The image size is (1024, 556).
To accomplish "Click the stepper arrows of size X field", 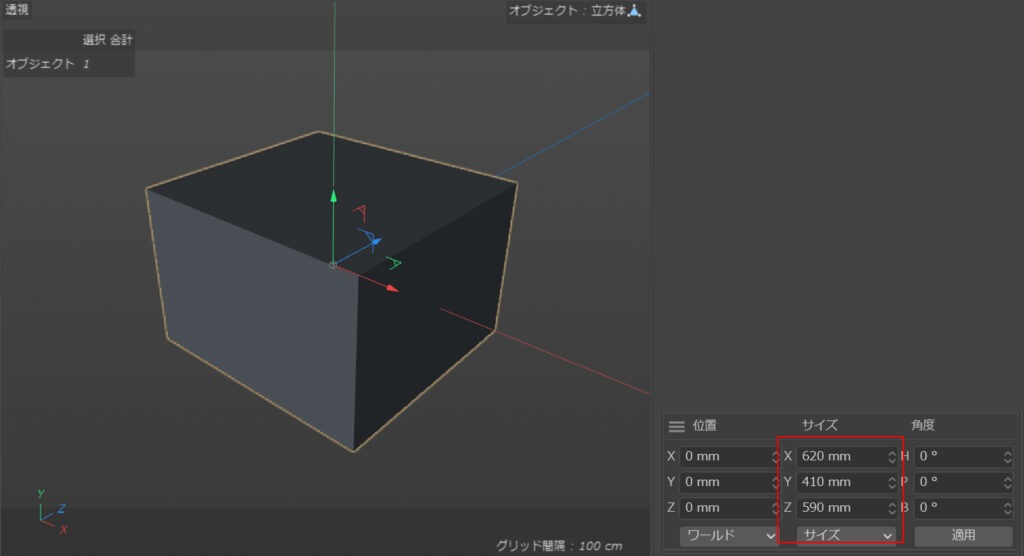I will point(891,457).
